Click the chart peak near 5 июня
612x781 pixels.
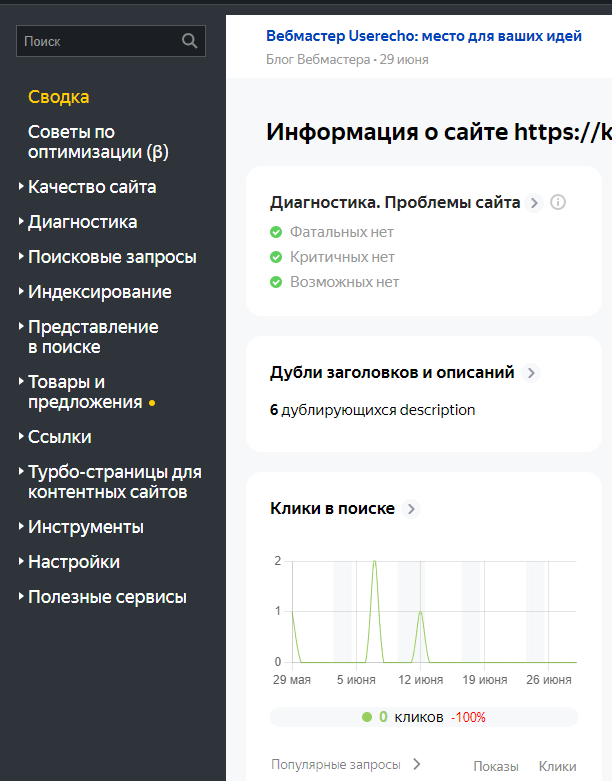(x=374, y=561)
